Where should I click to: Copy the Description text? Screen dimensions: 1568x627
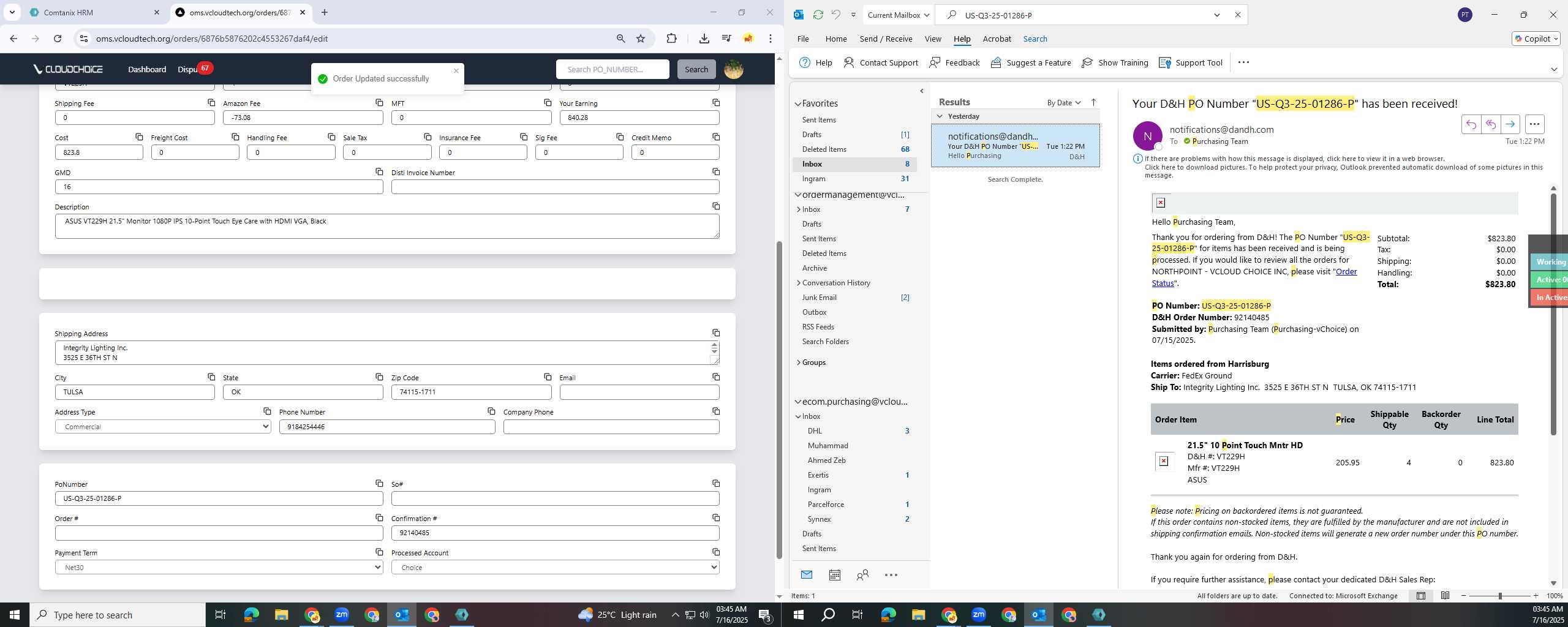click(x=716, y=206)
